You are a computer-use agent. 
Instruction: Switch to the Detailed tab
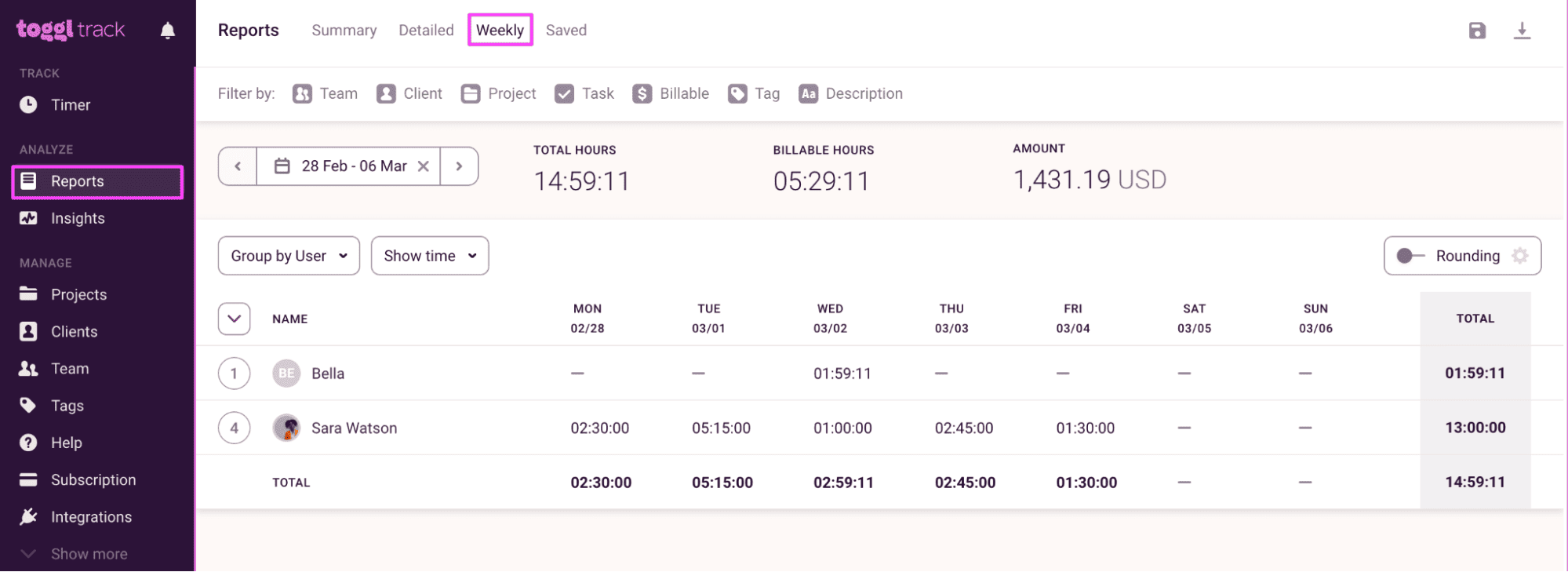(426, 31)
